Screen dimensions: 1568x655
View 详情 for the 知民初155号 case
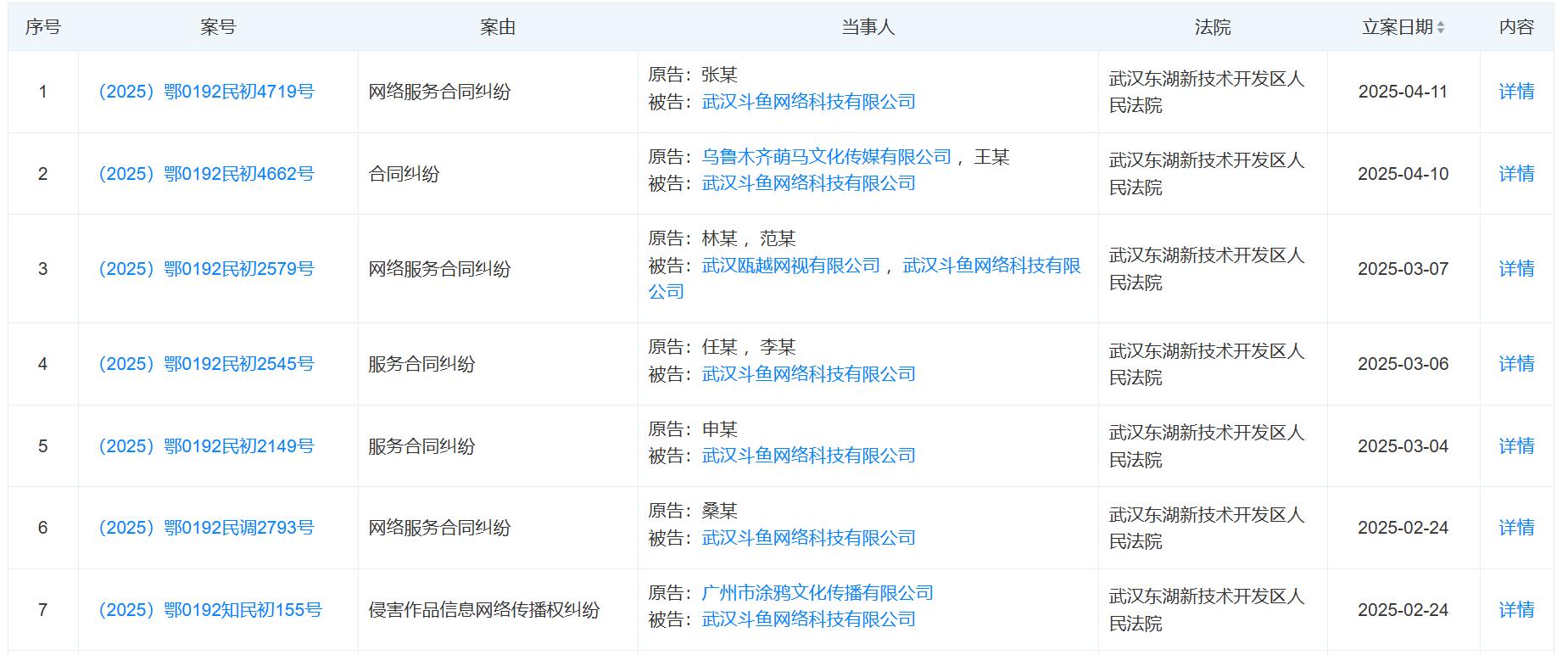[x=1516, y=610]
